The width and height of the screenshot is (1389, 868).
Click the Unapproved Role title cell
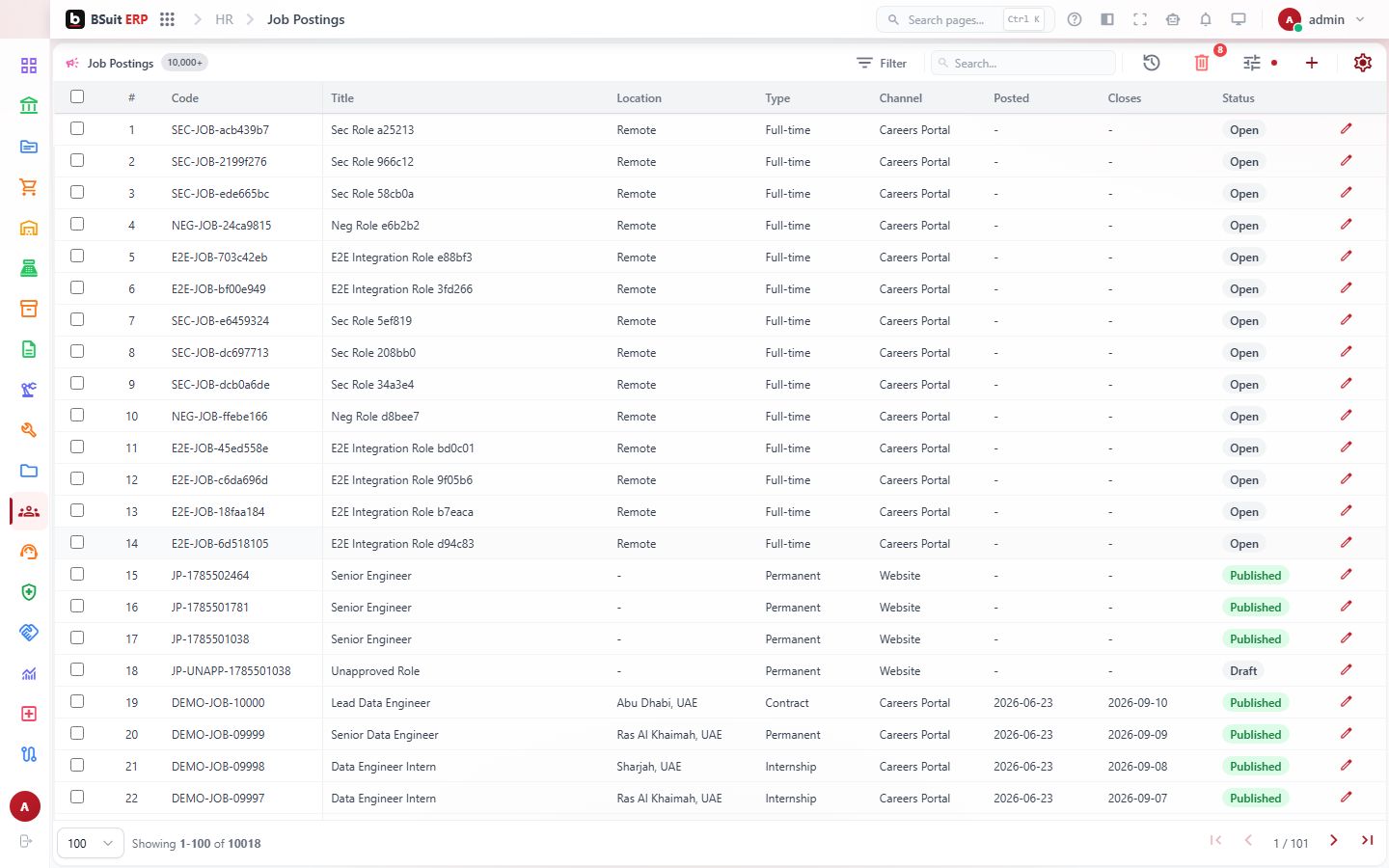[x=375, y=671]
